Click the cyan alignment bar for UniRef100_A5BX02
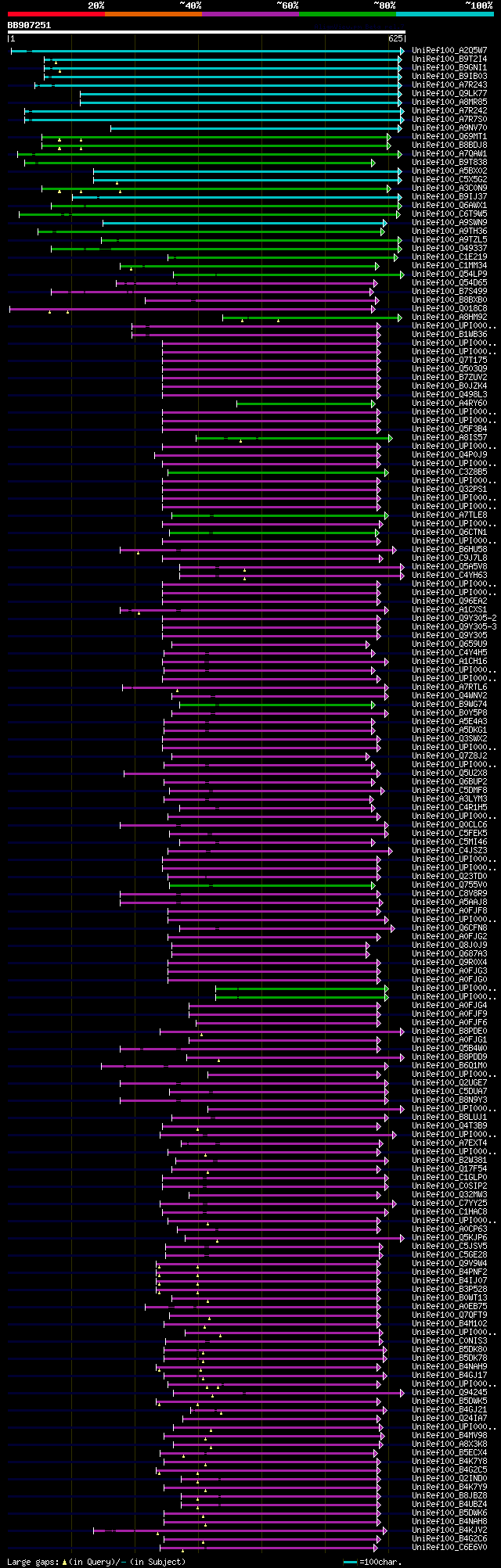Viewport: 501px width, 1568px height. click(x=247, y=171)
